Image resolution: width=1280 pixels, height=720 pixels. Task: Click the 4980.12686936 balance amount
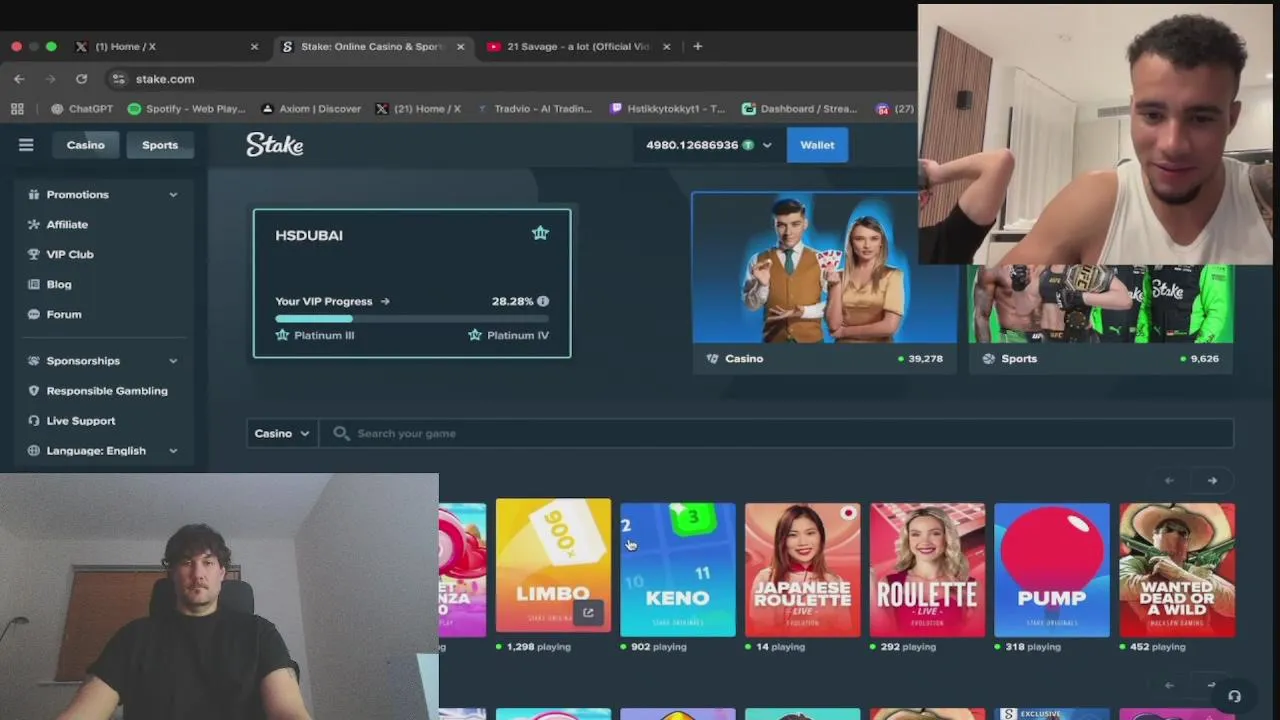click(x=692, y=145)
